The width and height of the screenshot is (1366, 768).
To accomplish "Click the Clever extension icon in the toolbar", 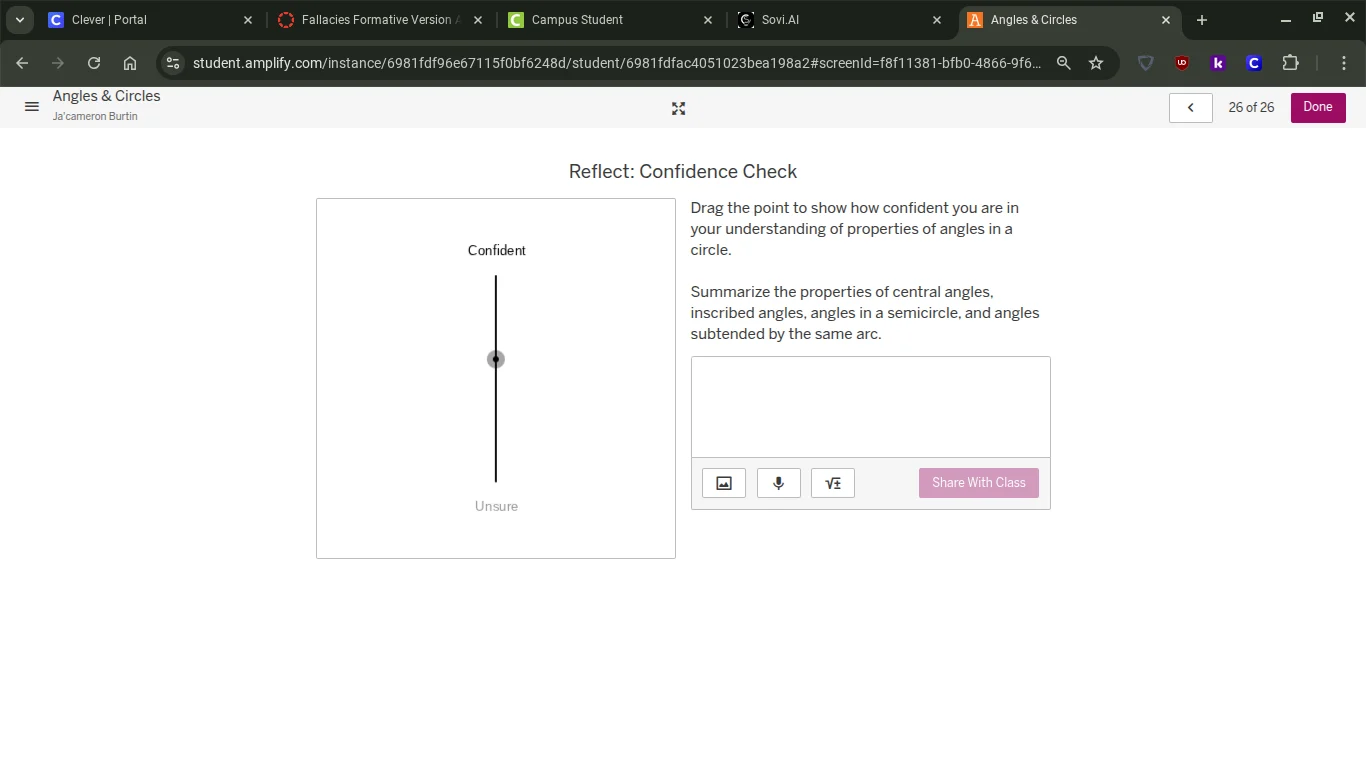I will [1253, 62].
